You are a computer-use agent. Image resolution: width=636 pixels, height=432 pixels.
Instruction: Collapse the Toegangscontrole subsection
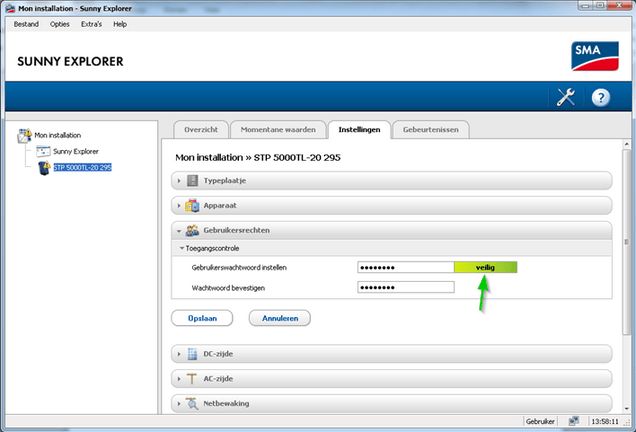[214, 247]
